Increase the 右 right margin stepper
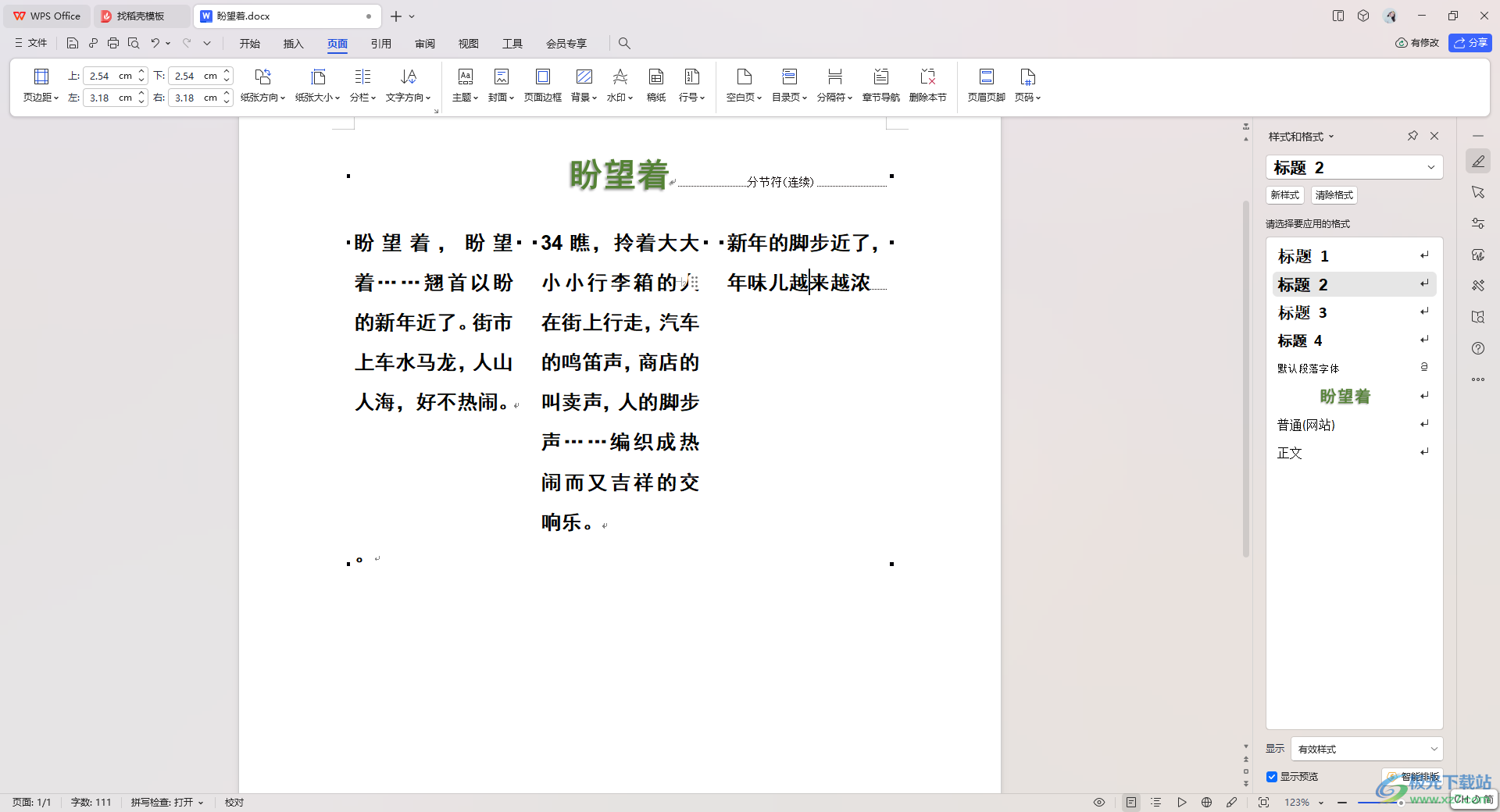1500x812 pixels. pyautogui.click(x=227, y=93)
